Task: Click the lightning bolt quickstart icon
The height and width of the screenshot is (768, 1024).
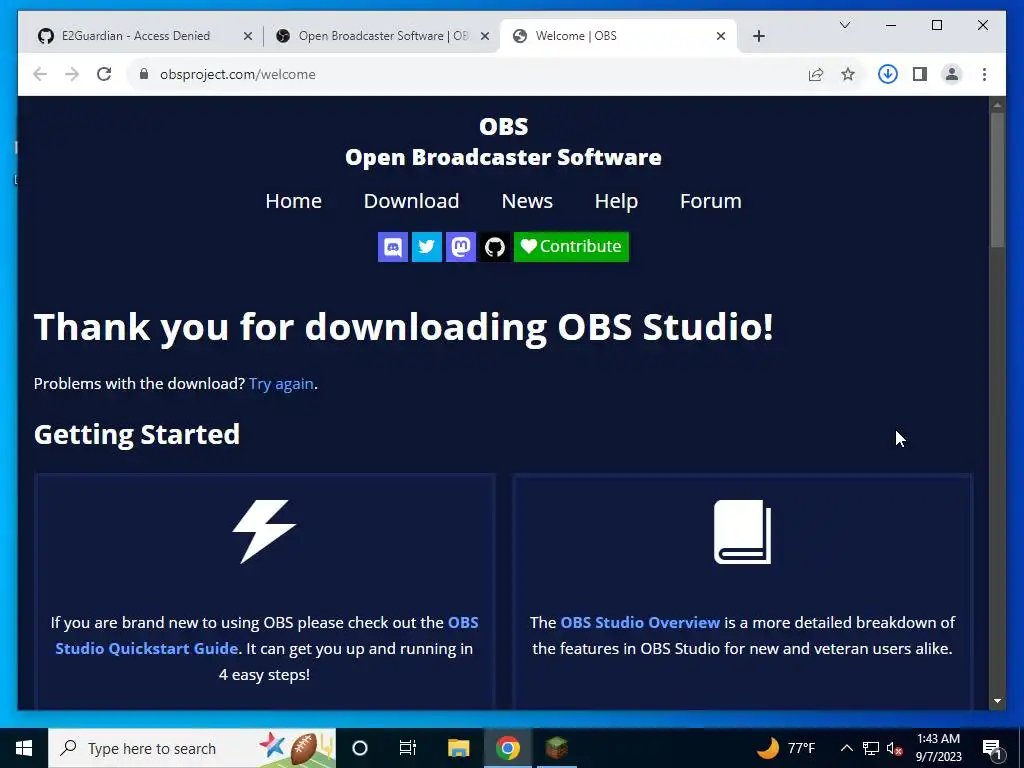Action: [264, 531]
